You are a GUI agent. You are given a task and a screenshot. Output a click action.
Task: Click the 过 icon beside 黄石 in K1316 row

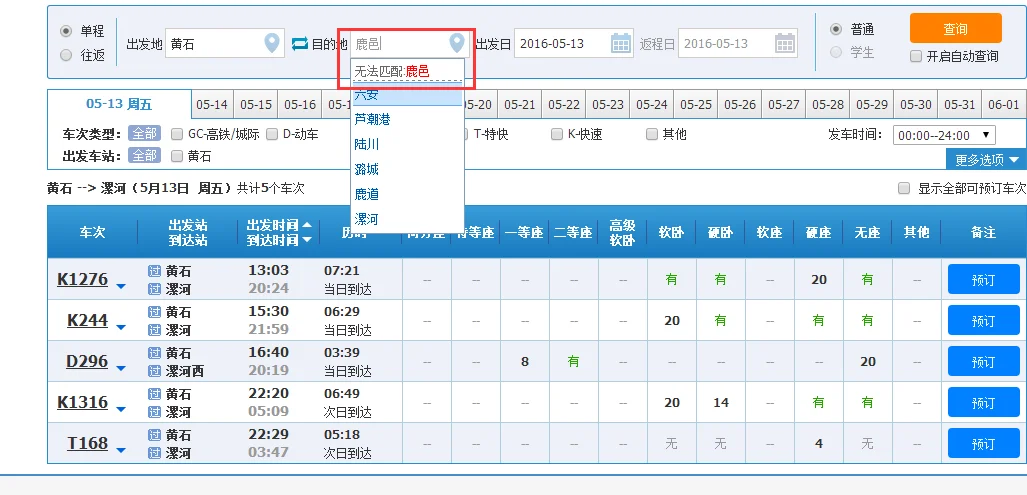tap(155, 394)
